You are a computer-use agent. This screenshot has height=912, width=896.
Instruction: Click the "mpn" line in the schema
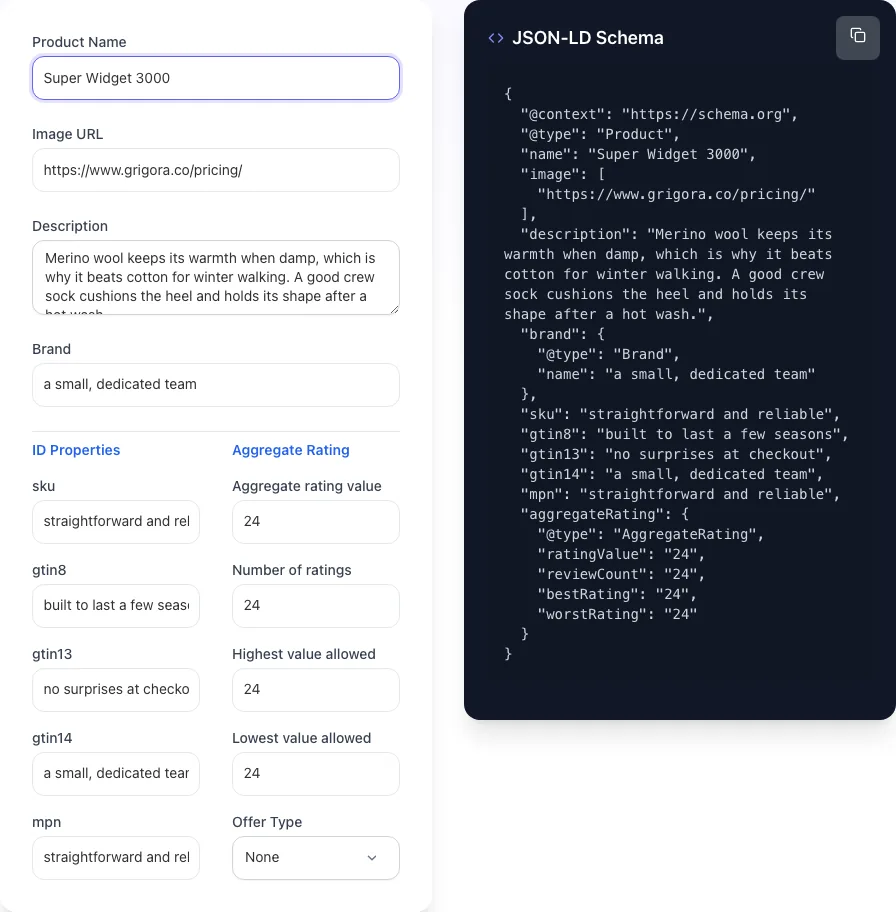coord(680,494)
